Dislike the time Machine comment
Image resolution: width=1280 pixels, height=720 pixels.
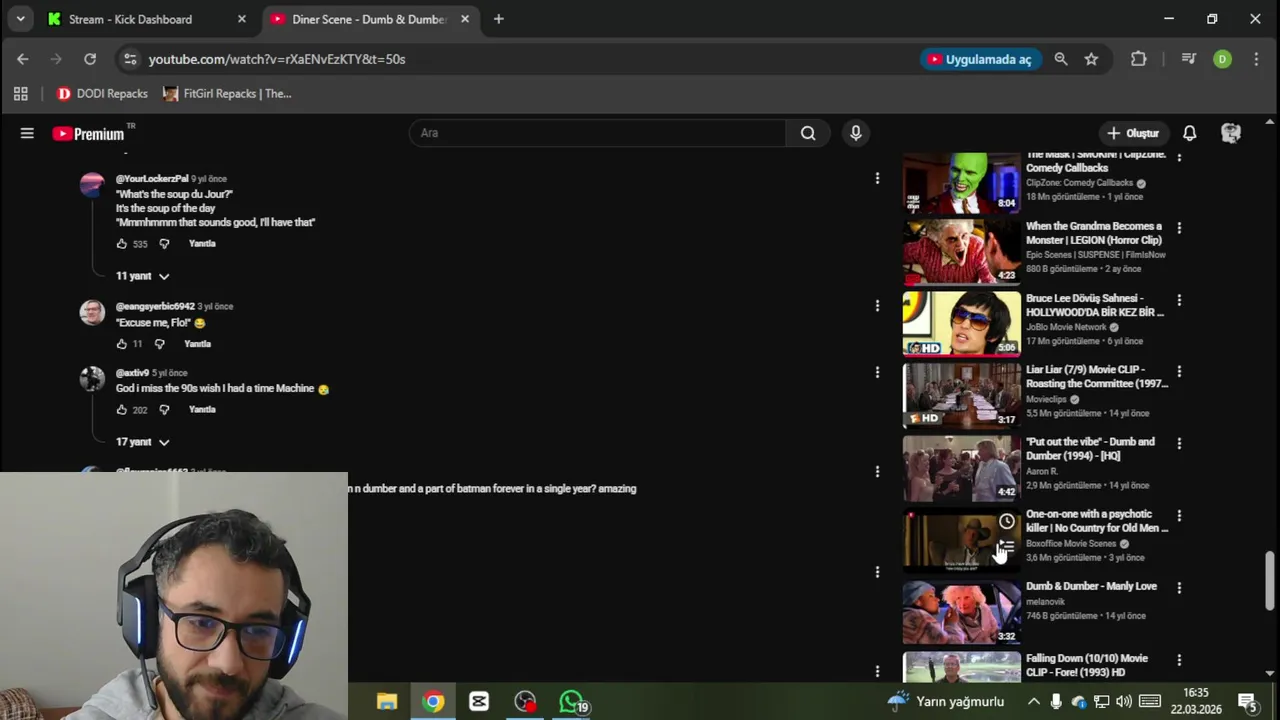point(165,410)
